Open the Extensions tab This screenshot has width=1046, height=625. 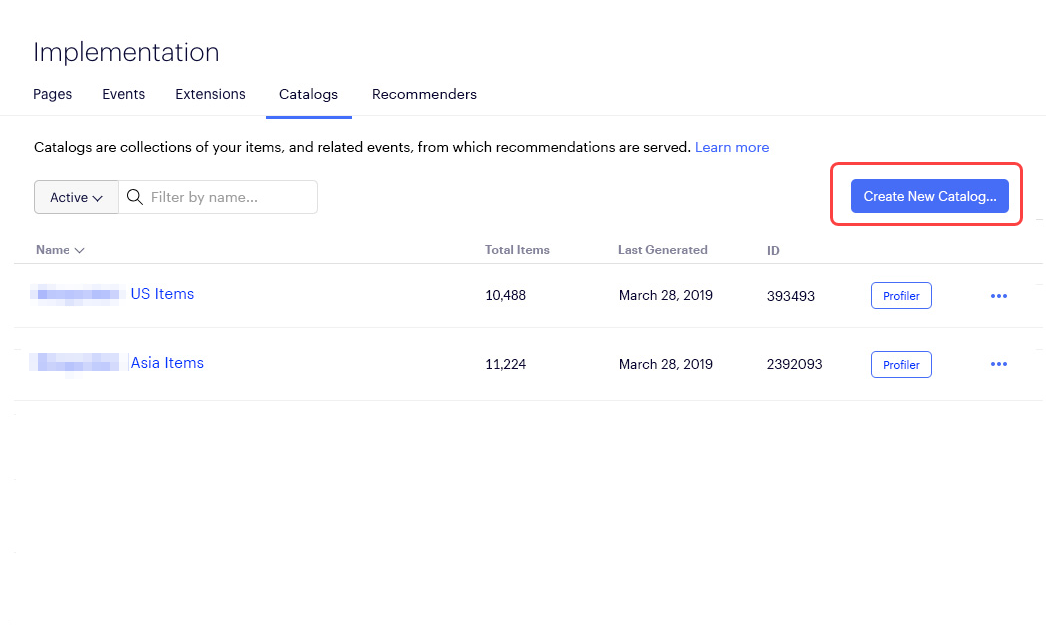pos(210,94)
